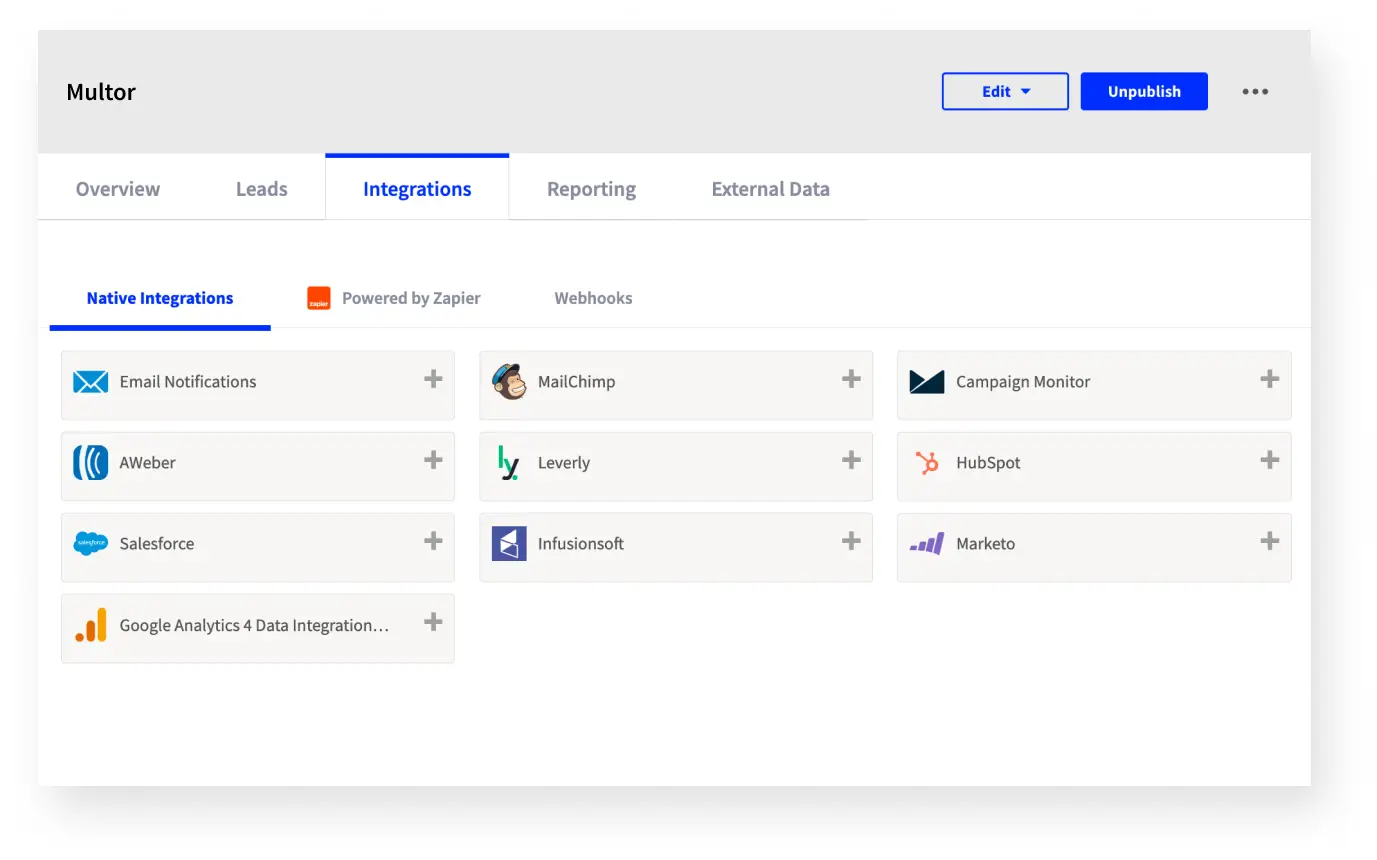Screen dimensions: 1377x860
Task: Open the Edit dropdown button
Action: click(1005, 91)
